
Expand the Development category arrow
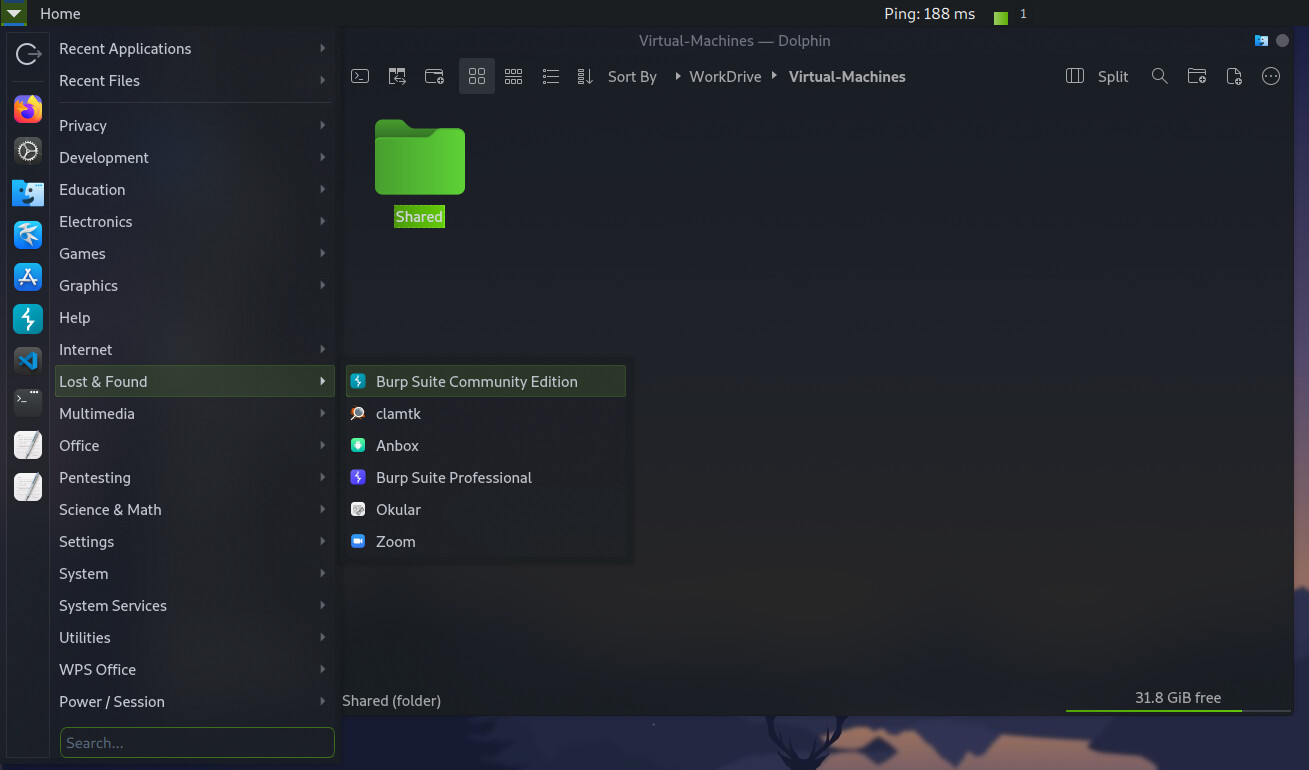click(x=322, y=157)
